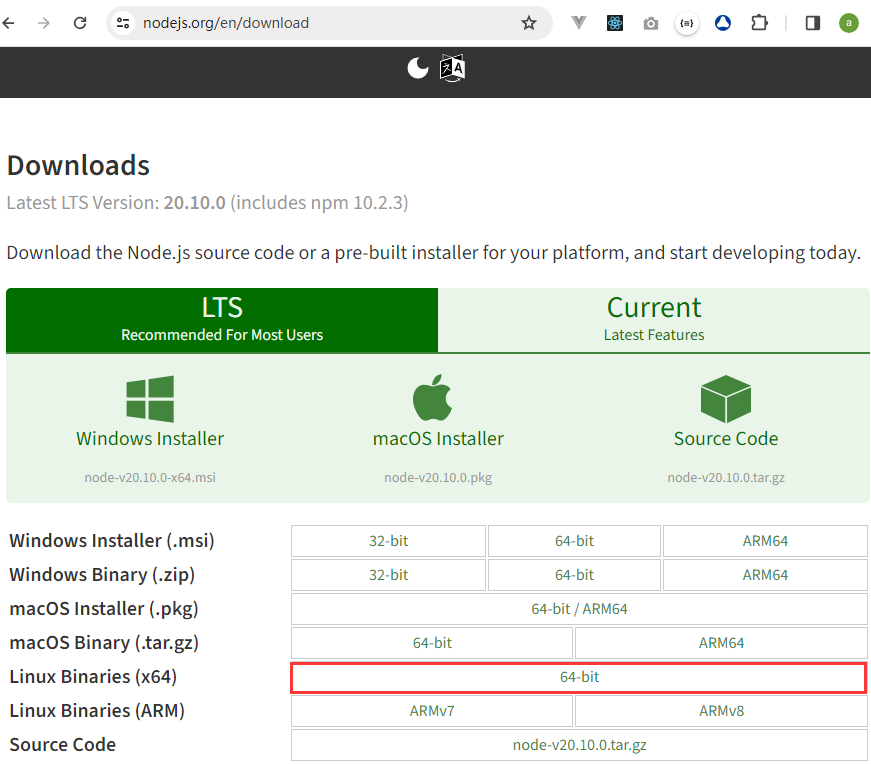The image size is (871, 764).
Task: Switch to the Current Latest Features tab
Action: coord(654,320)
